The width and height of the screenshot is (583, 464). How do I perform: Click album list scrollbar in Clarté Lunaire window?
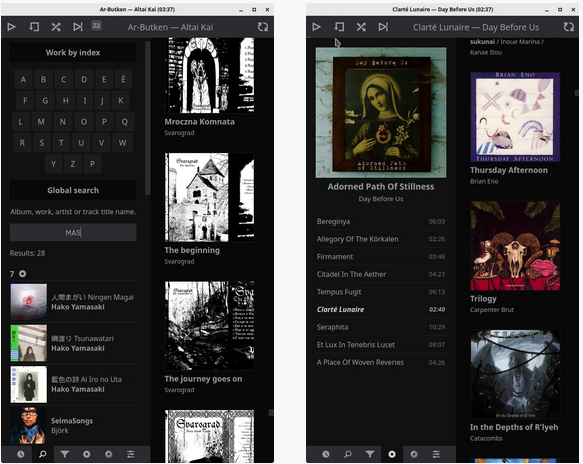pyautogui.click(x=576, y=93)
